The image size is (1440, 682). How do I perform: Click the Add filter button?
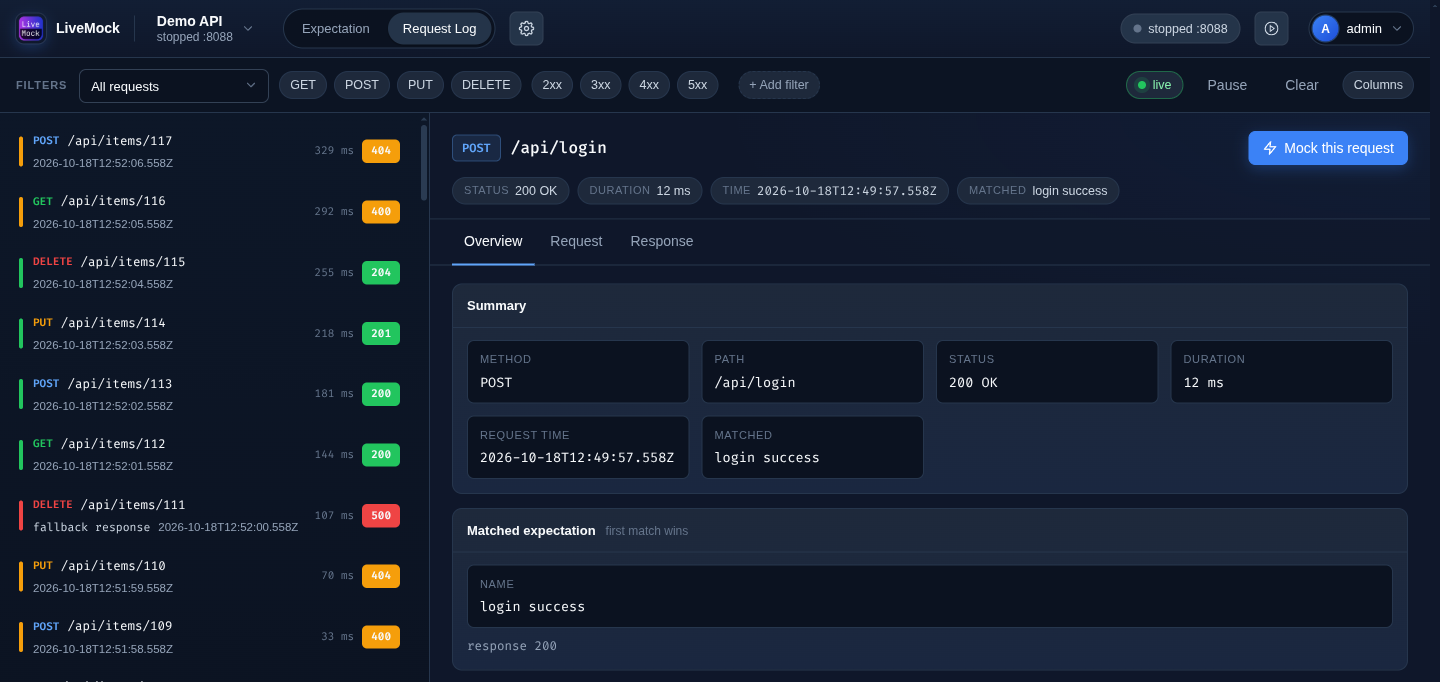tap(779, 85)
